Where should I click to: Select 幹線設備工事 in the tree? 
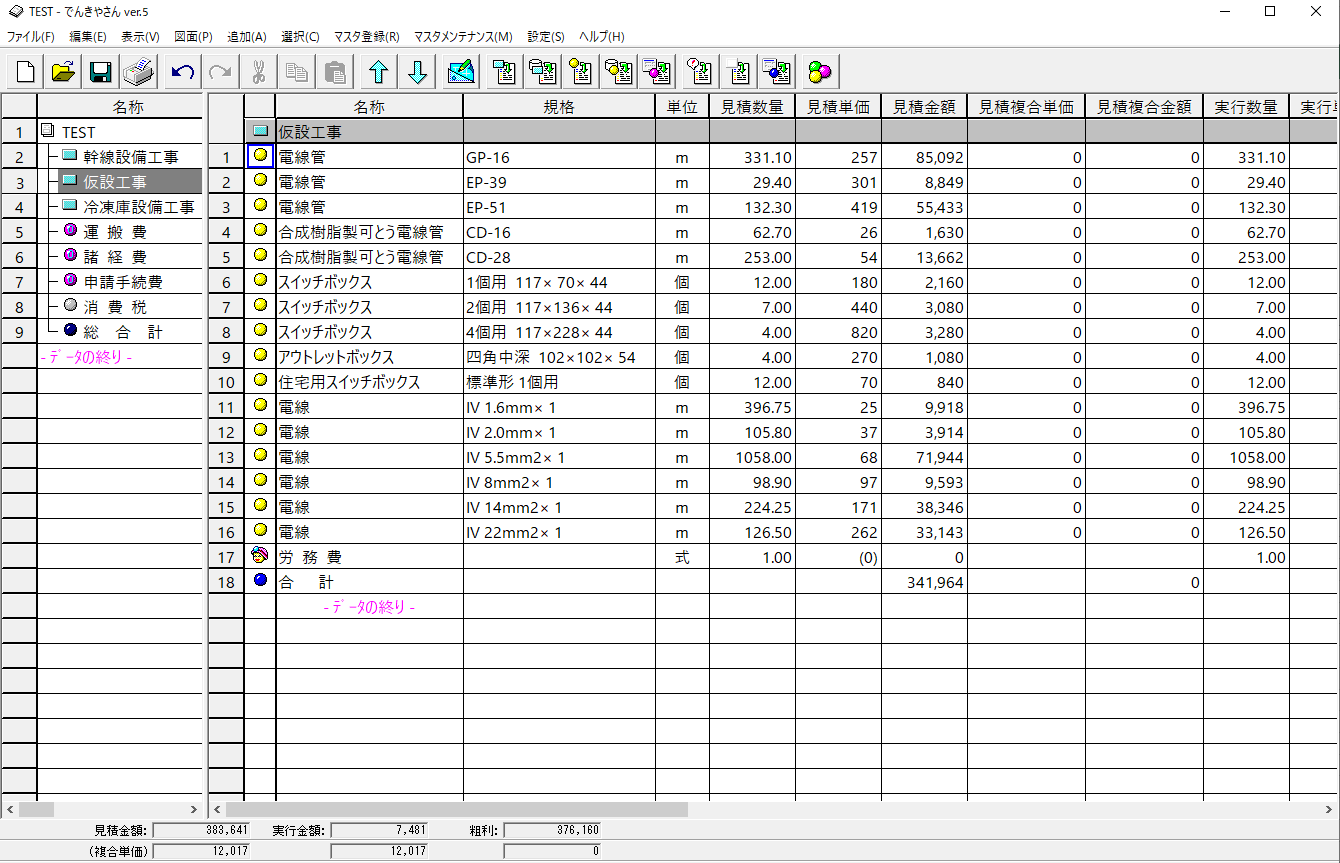point(131,157)
